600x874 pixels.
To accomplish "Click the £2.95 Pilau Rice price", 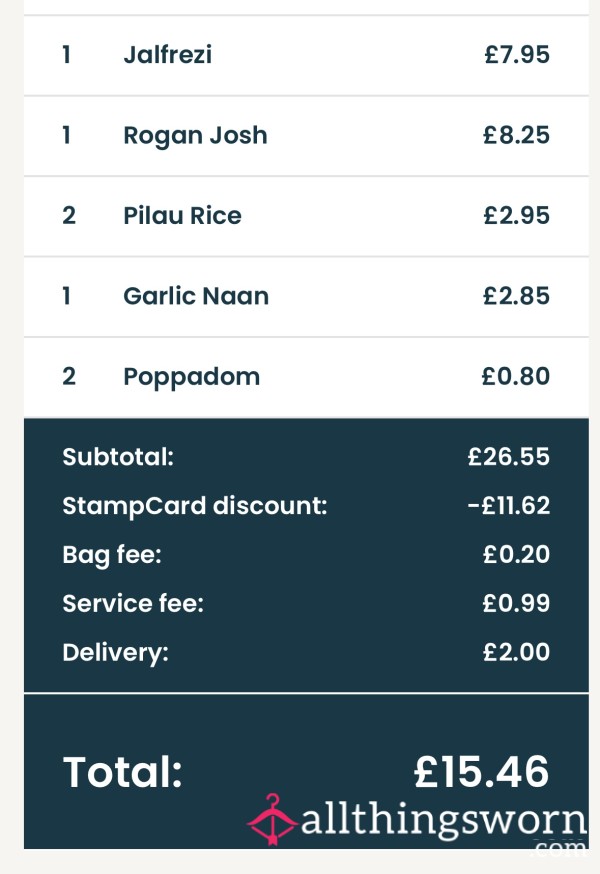I will pyautogui.click(x=516, y=216).
